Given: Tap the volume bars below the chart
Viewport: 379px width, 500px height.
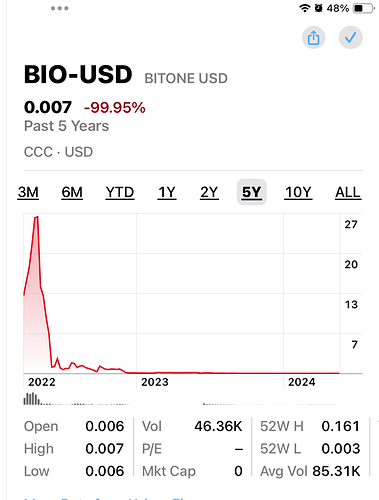Looking at the screenshot, I should pyautogui.click(x=32, y=399).
